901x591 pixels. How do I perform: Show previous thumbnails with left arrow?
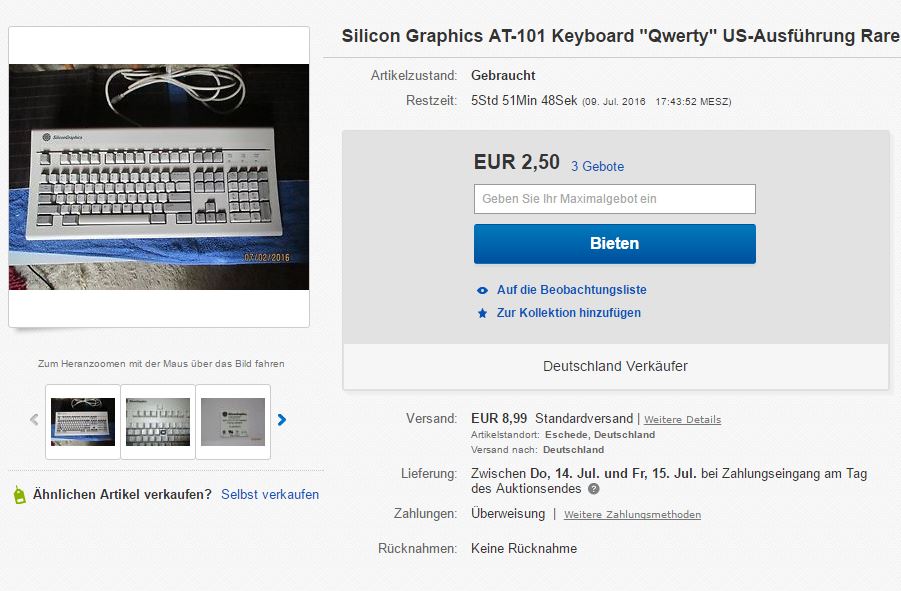tap(34, 420)
